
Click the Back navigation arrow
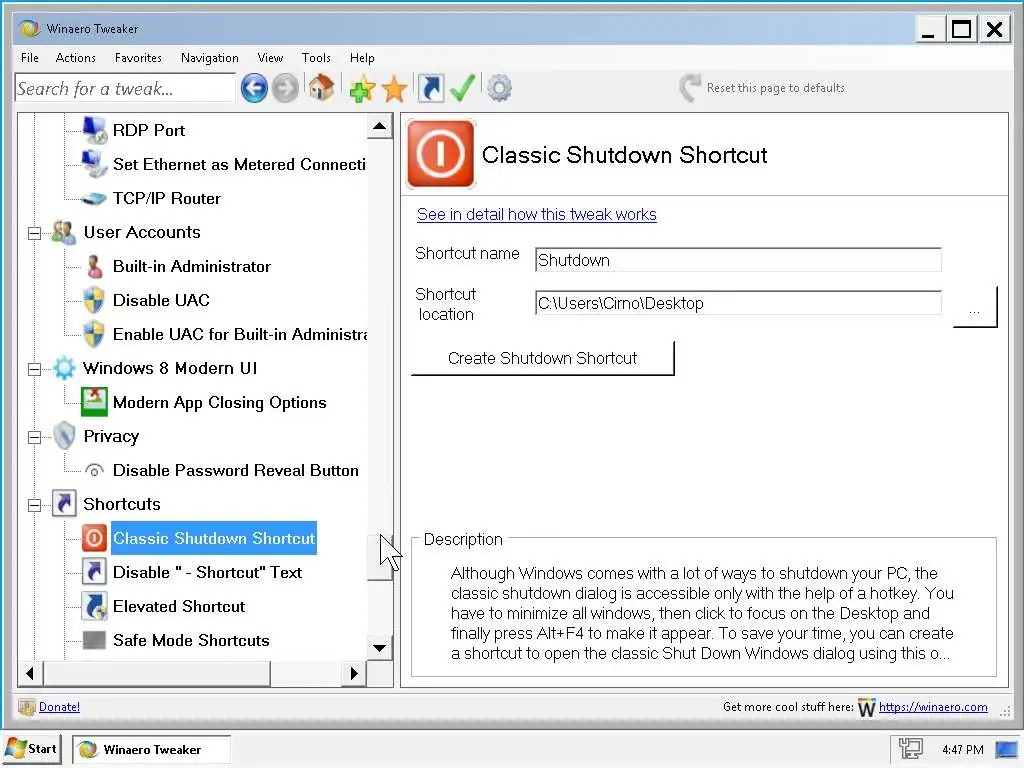click(x=253, y=88)
